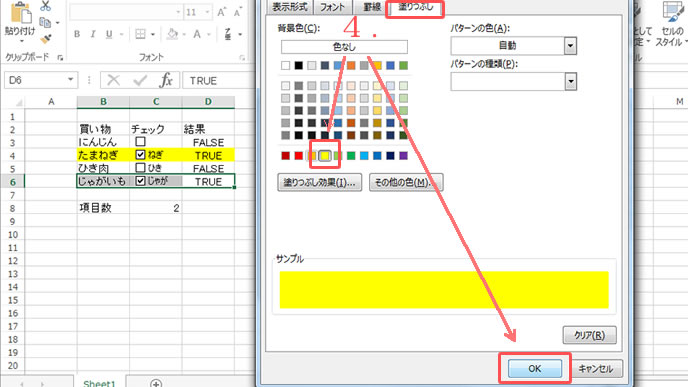Image resolution: width=688 pixels, height=387 pixels.
Task: Click the Fill Color bucket icon
Action: click(x=172, y=34)
